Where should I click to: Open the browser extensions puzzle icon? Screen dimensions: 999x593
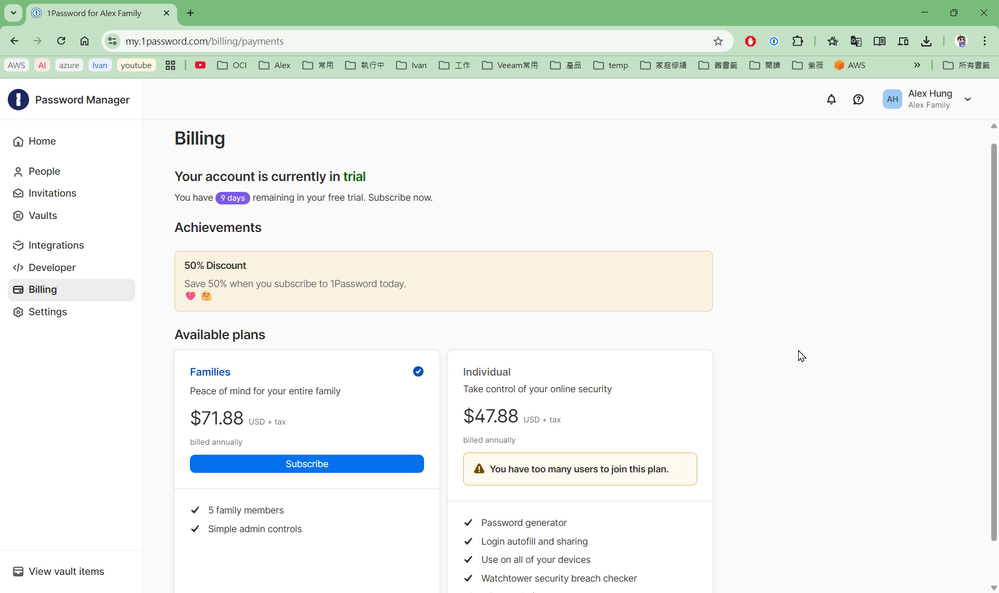pyautogui.click(x=798, y=41)
